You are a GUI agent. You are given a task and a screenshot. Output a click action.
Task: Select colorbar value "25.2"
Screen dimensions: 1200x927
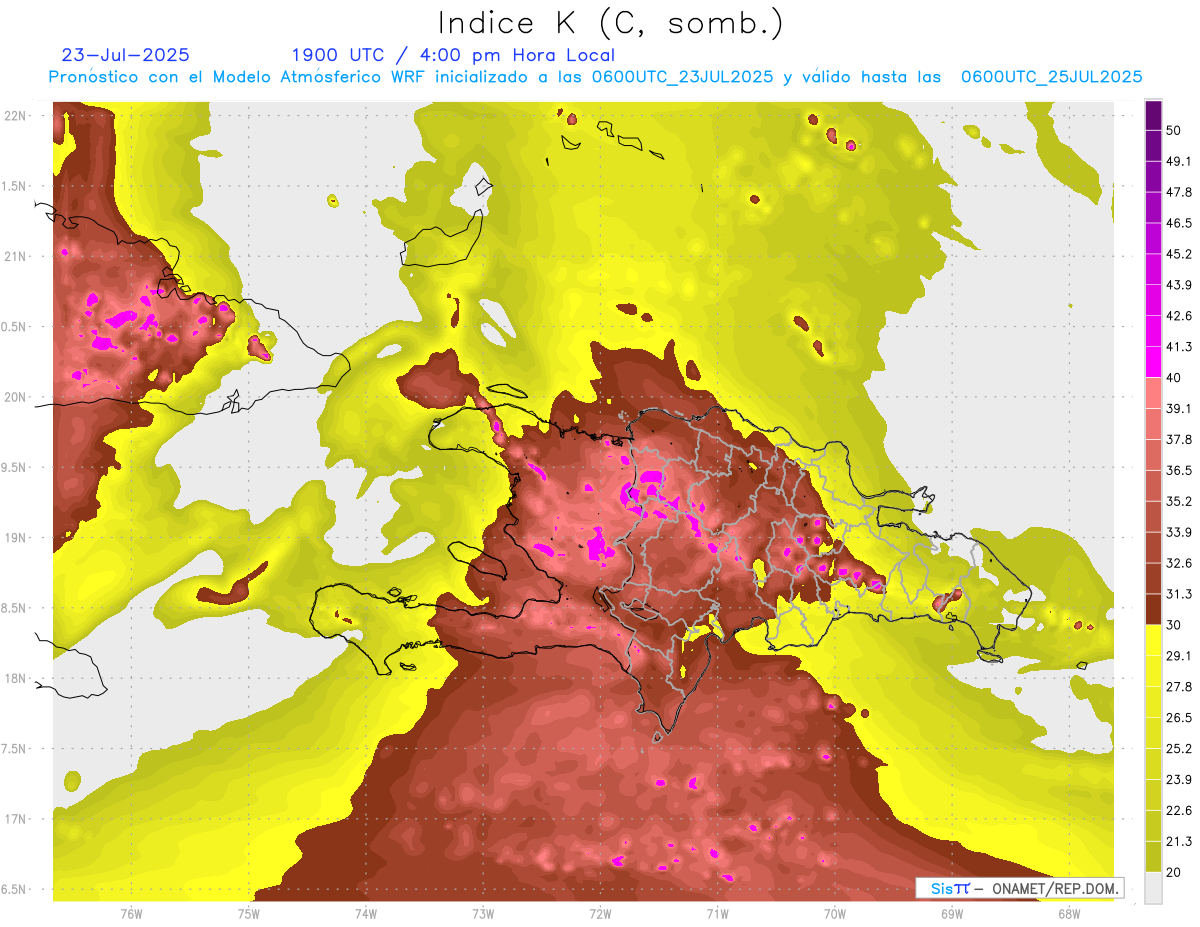(1180, 749)
